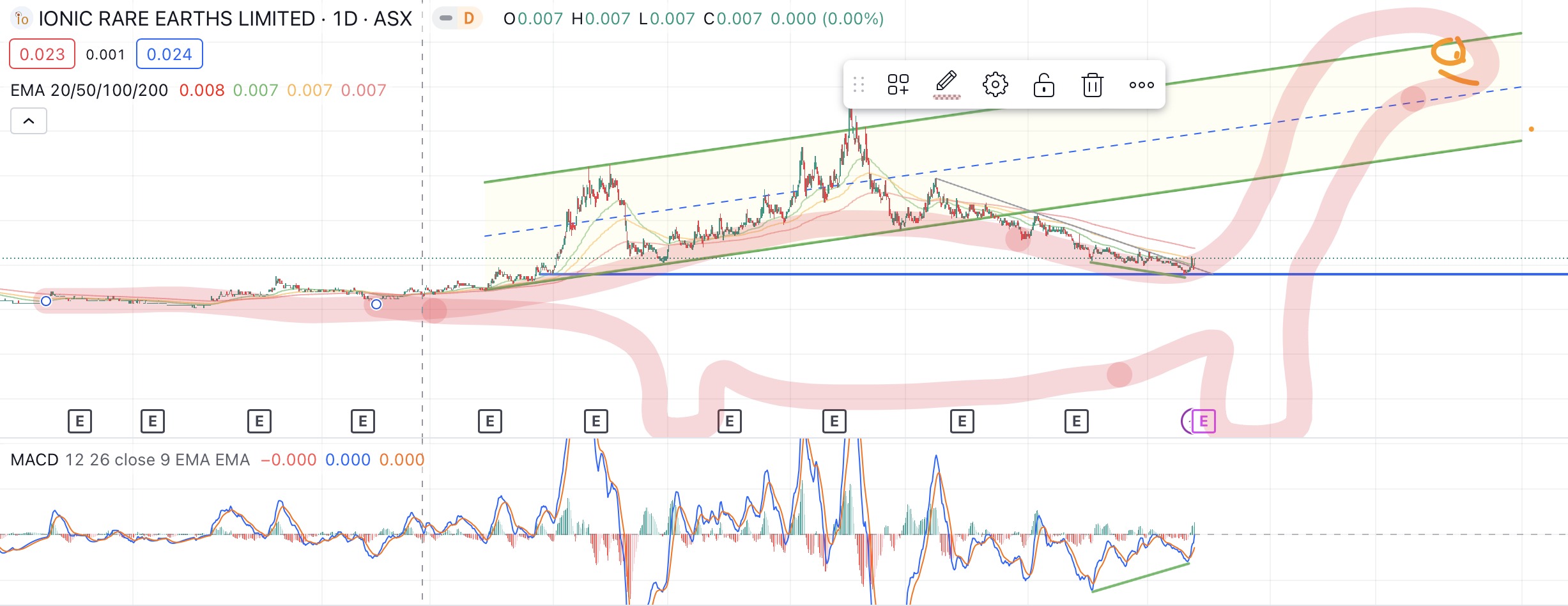Image resolution: width=1568 pixels, height=606 pixels.
Task: Delete the selected drawing with trash icon
Action: pos(1092,84)
